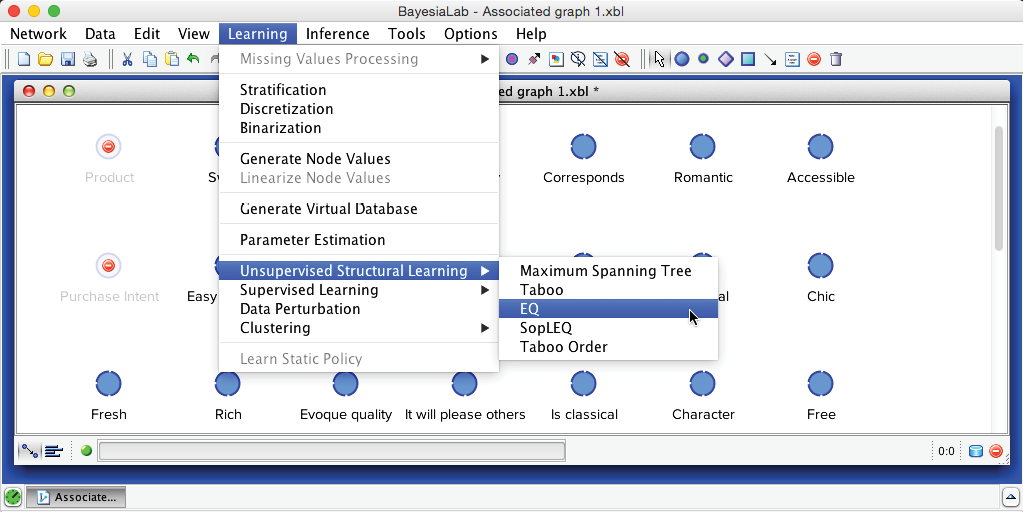Choose the large blue circle node tool
Screen dimensions: 1023x512
(682, 59)
